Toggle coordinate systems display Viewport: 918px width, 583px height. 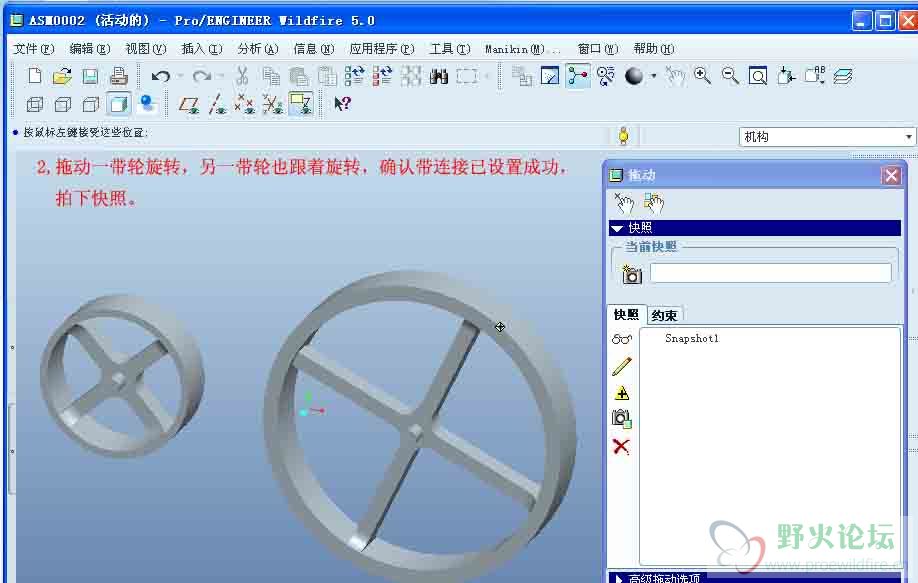[x=273, y=105]
